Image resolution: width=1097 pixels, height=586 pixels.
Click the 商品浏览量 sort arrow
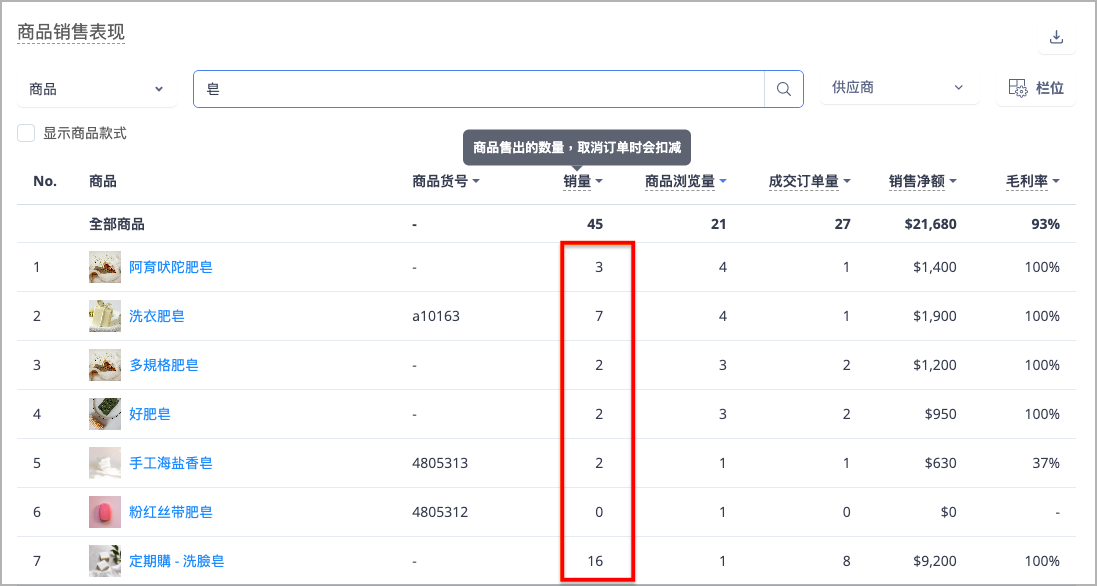click(x=723, y=182)
